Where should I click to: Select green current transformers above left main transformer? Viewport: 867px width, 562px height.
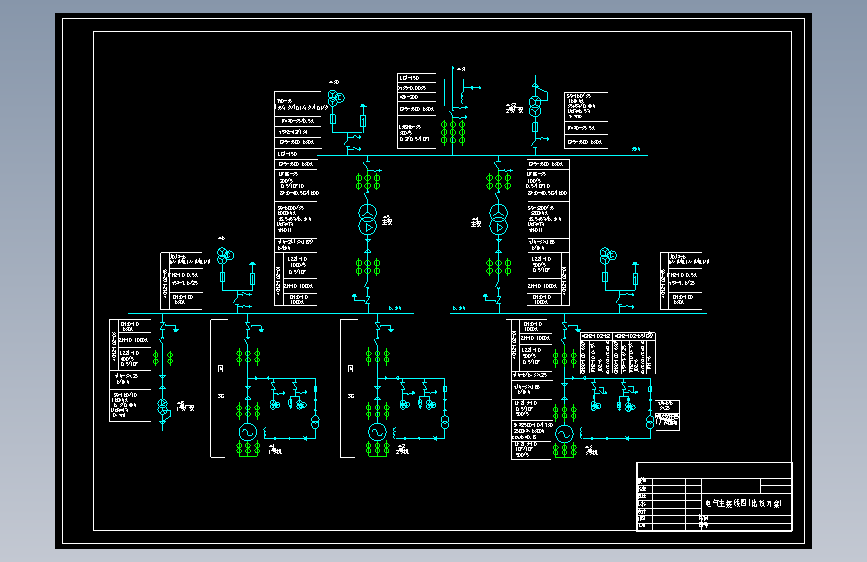coord(368,181)
